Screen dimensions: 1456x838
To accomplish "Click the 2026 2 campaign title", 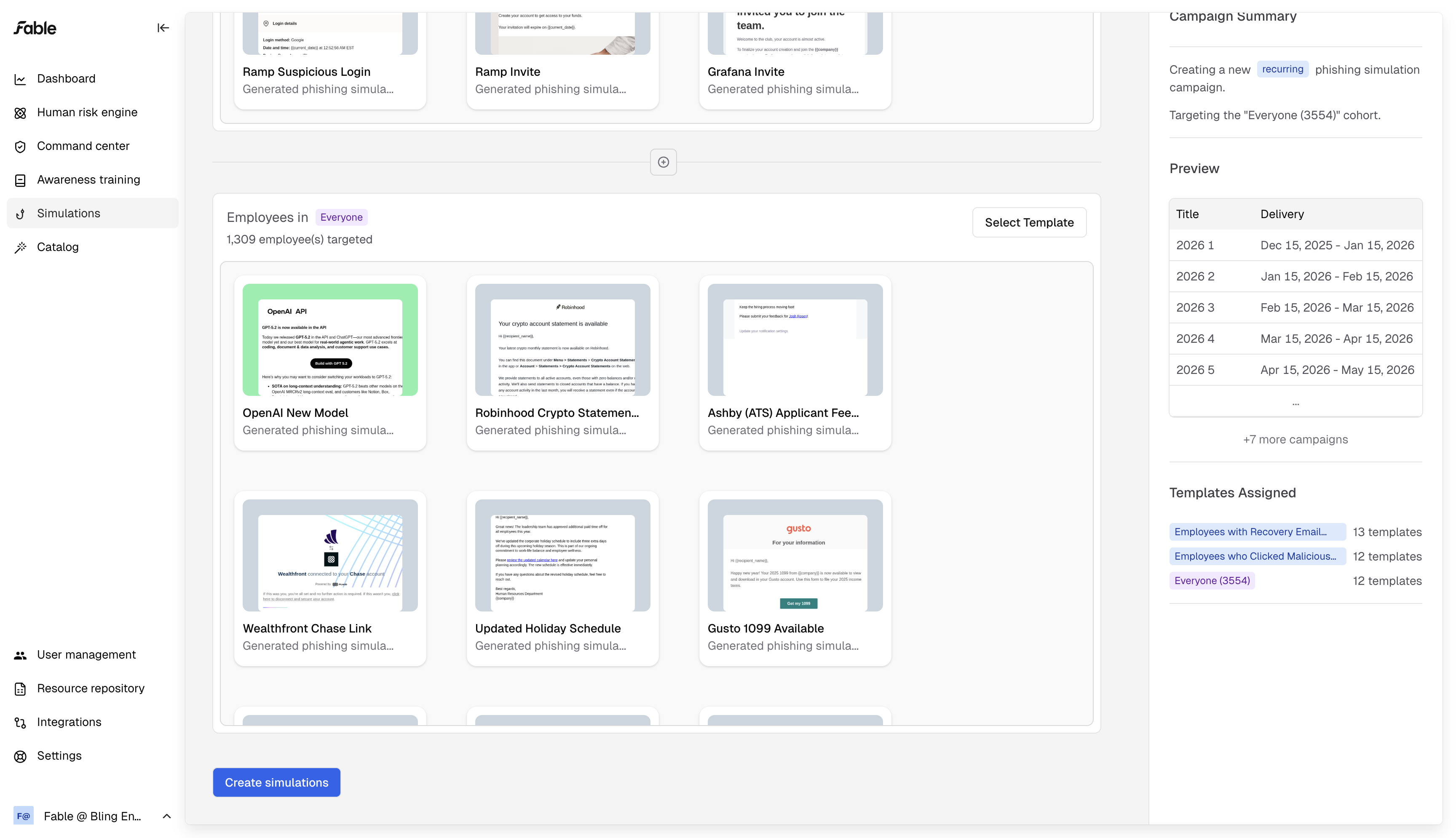I will pyautogui.click(x=1195, y=277).
